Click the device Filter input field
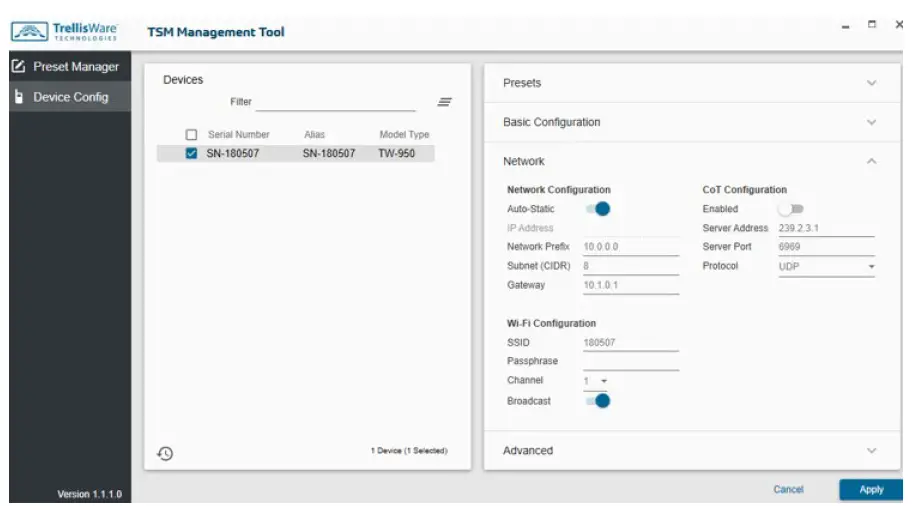 pos(335,102)
